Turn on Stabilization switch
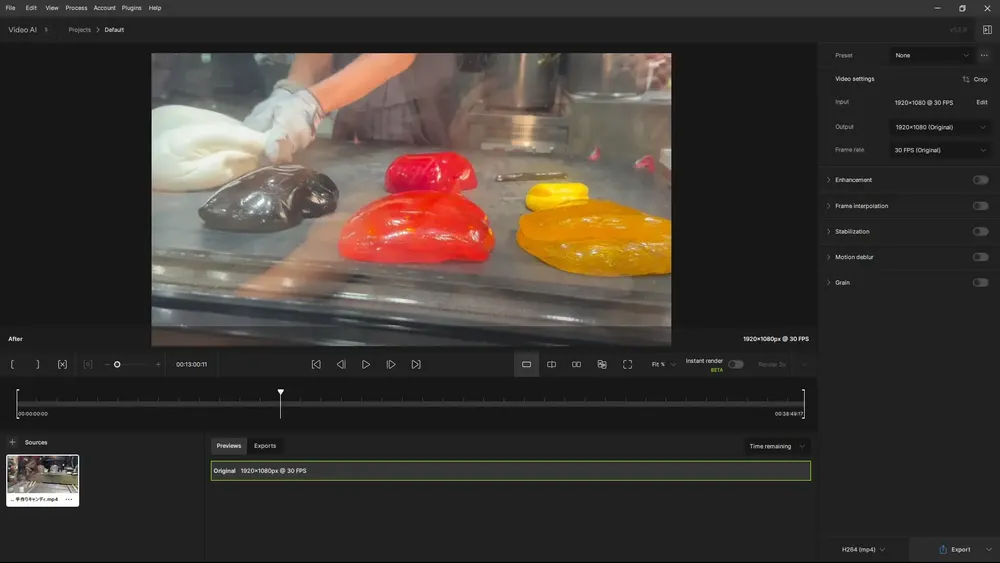Image resolution: width=1000 pixels, height=563 pixels. tap(980, 232)
